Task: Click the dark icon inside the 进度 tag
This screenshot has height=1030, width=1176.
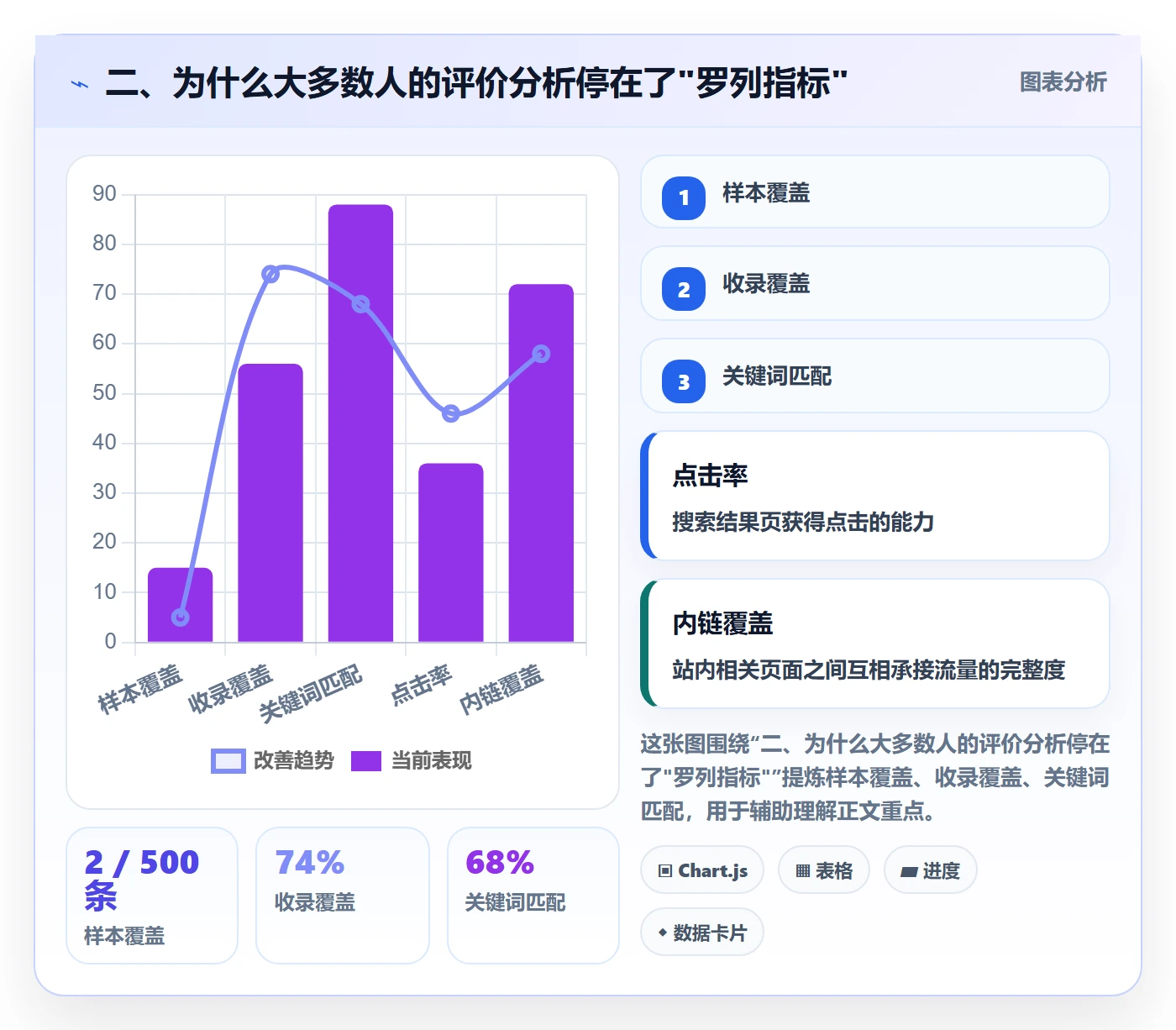Action: point(909,872)
